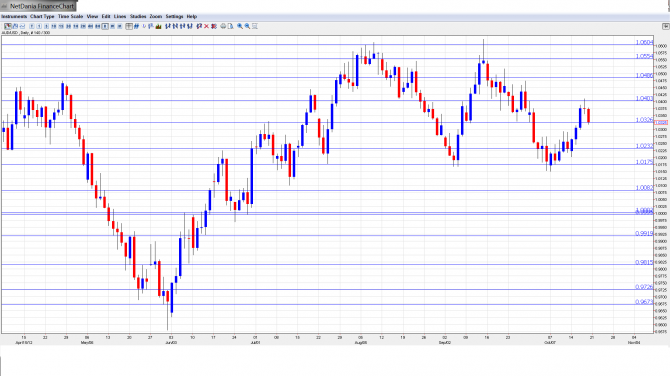Click the Help menu item

(192, 16)
